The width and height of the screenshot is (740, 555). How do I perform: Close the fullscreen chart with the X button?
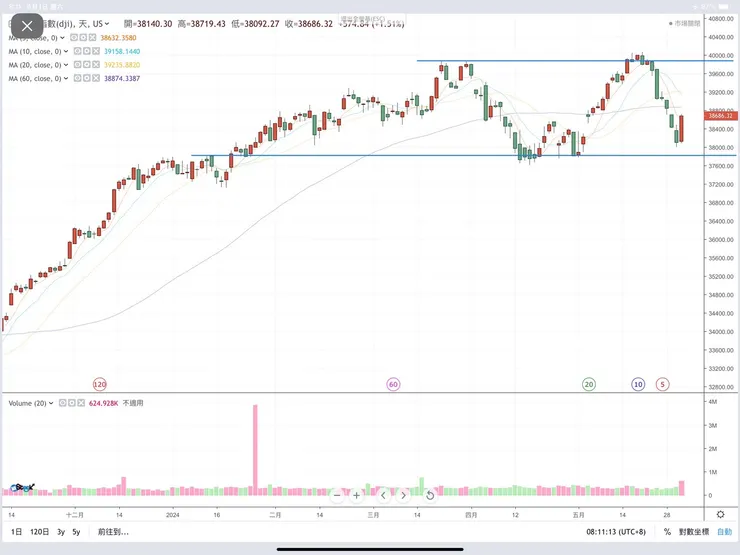[27, 26]
